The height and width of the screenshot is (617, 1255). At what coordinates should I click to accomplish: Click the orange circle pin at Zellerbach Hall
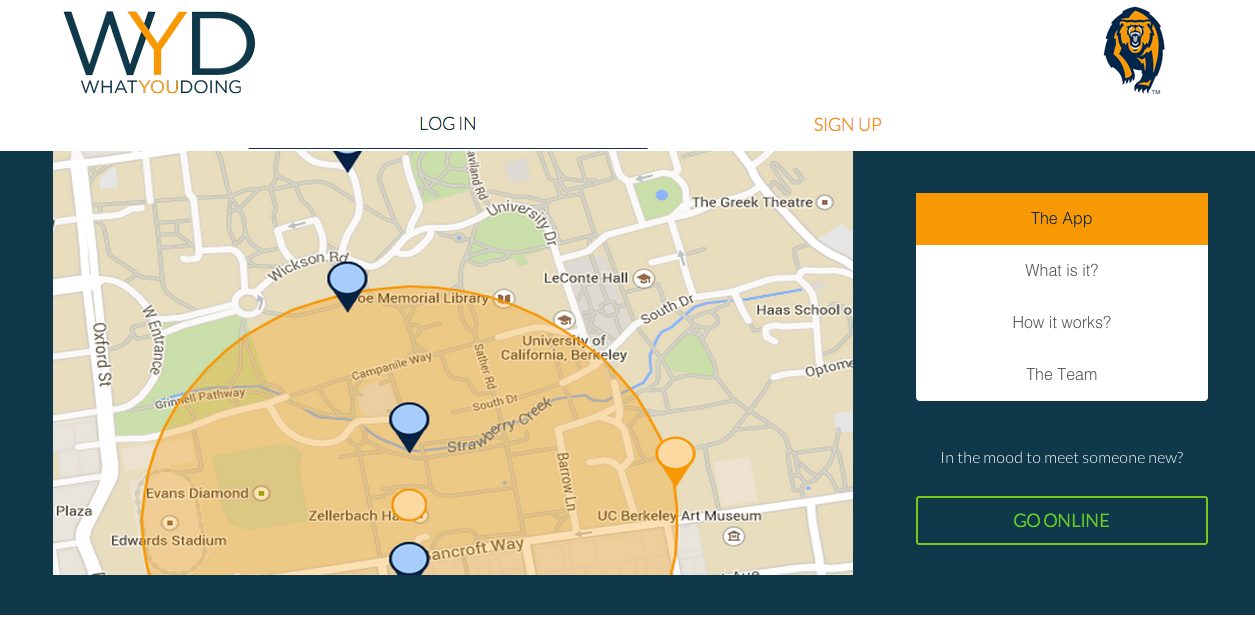tap(409, 505)
